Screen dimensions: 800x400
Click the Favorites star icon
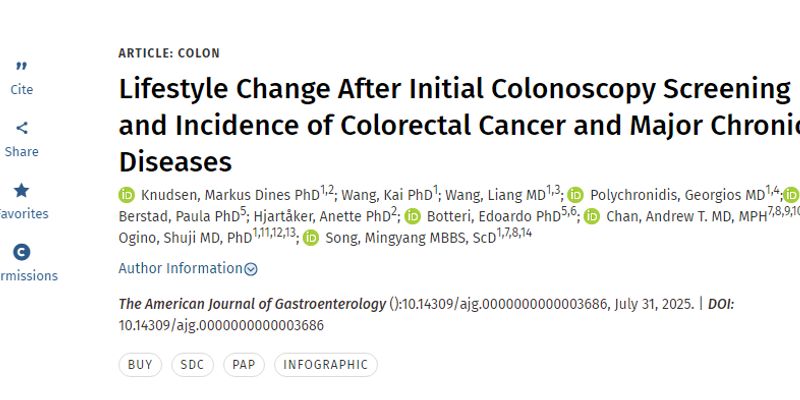(x=21, y=190)
